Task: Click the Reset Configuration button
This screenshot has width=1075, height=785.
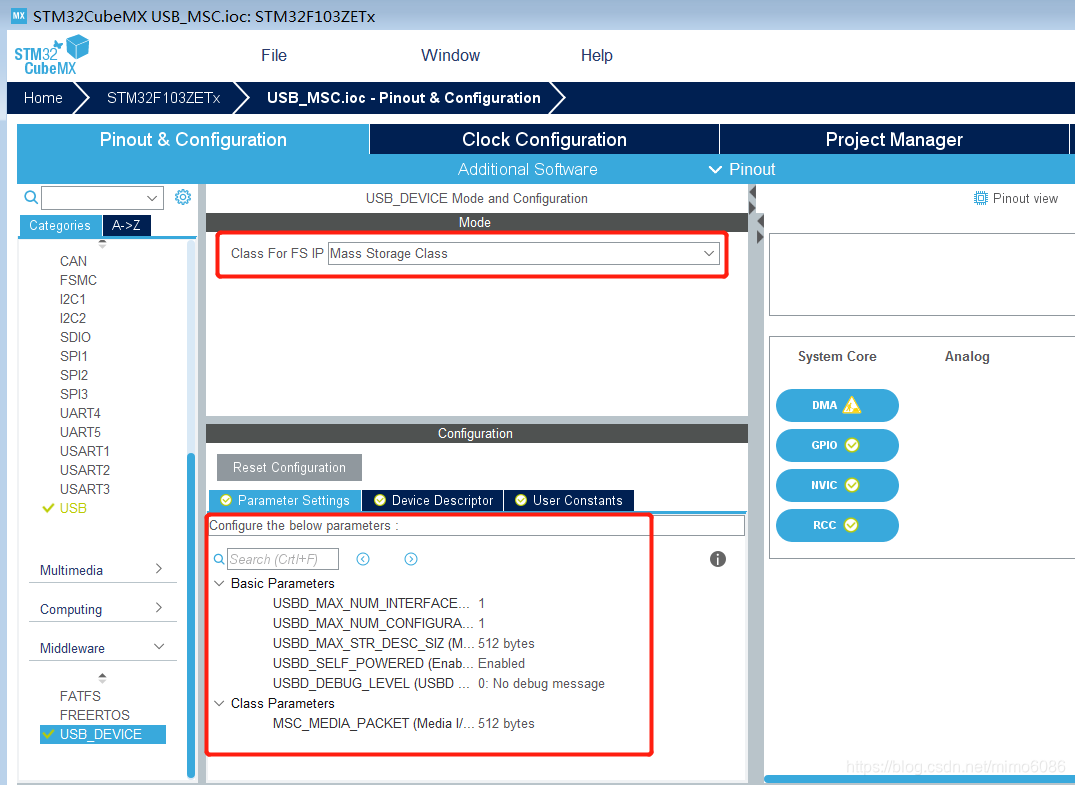Action: click(289, 468)
